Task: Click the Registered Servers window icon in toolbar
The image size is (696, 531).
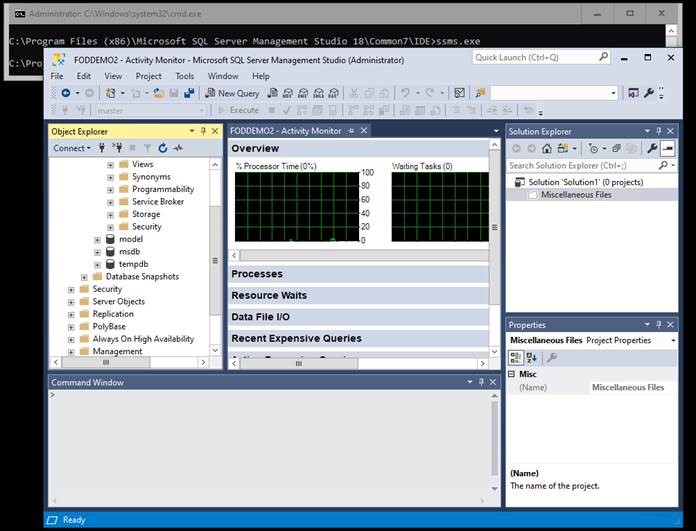Action: click(x=633, y=93)
